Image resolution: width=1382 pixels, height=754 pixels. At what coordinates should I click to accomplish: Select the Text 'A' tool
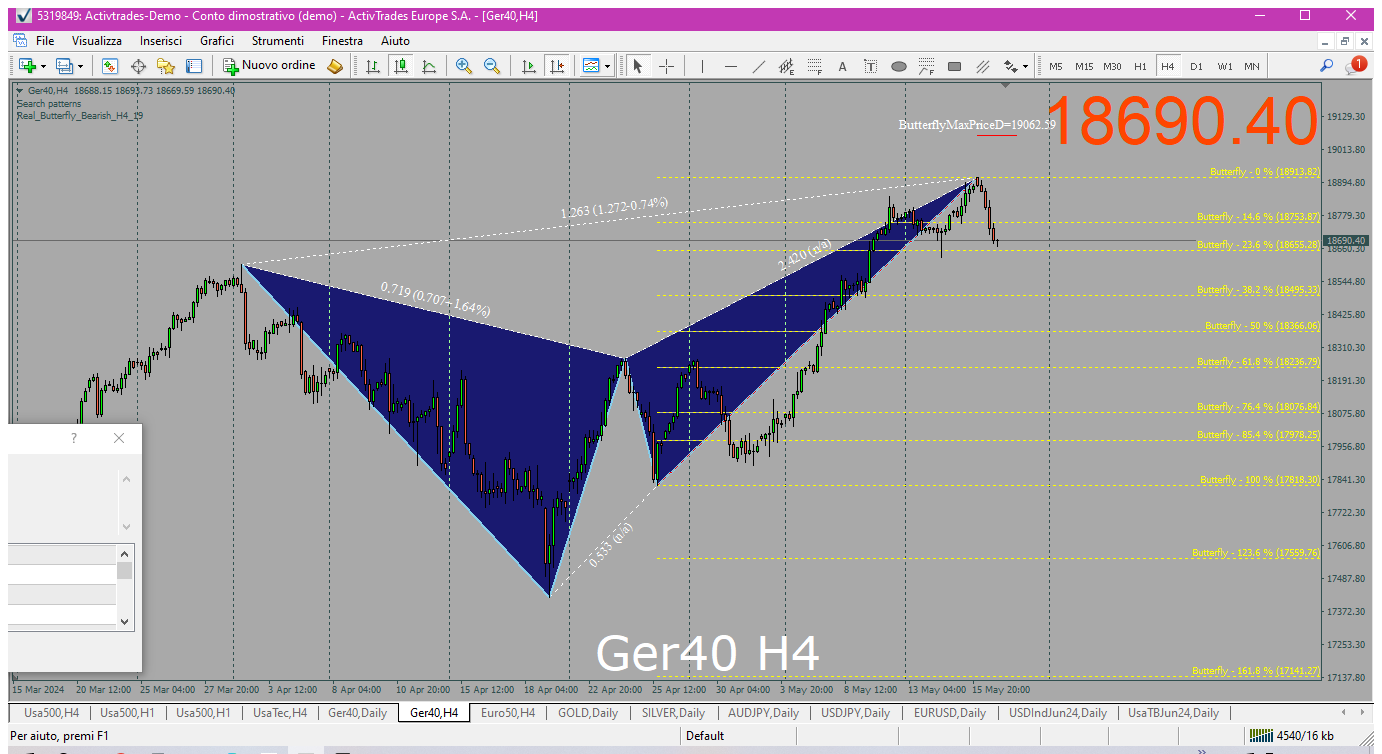point(842,66)
